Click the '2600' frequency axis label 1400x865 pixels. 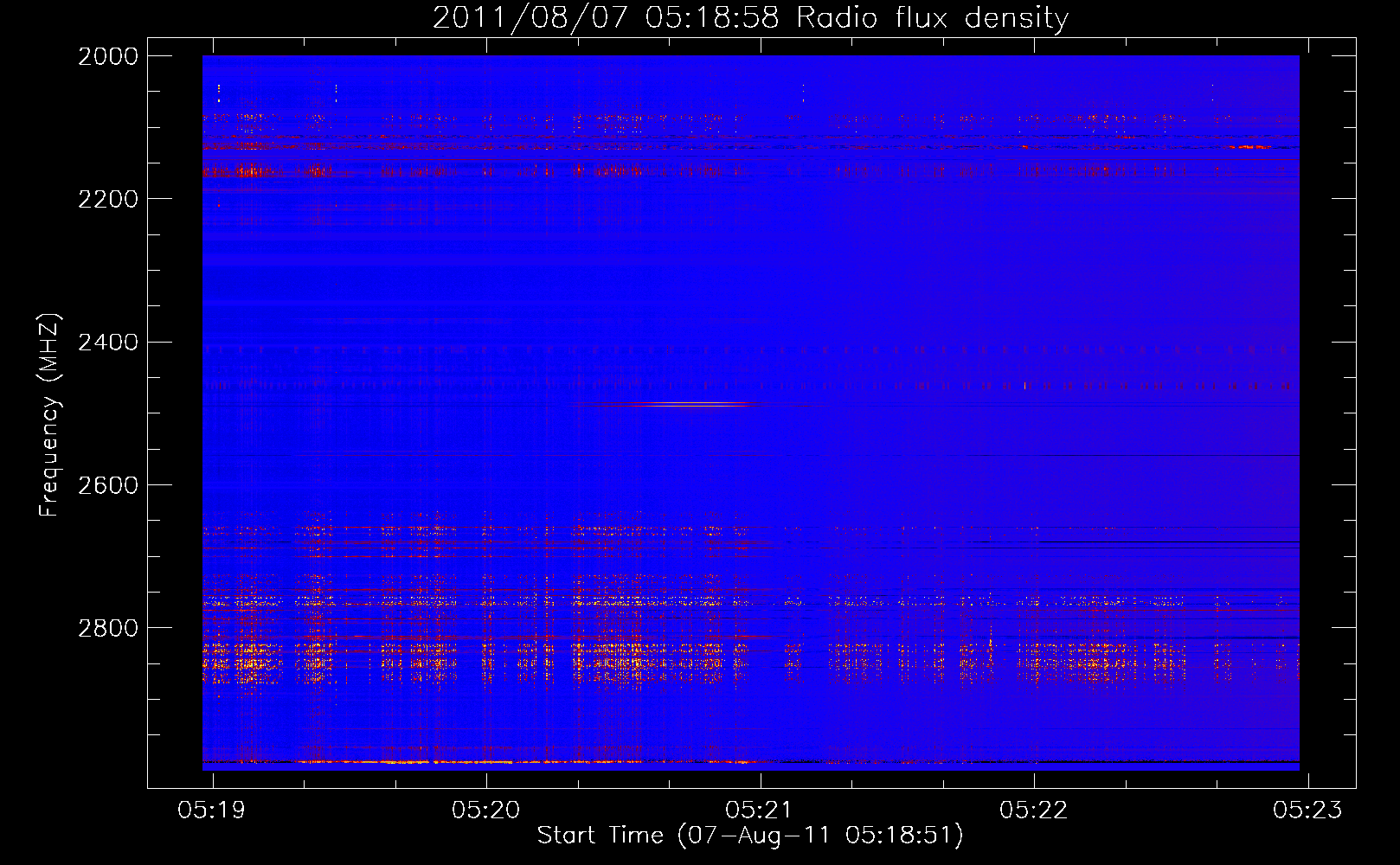click(108, 484)
